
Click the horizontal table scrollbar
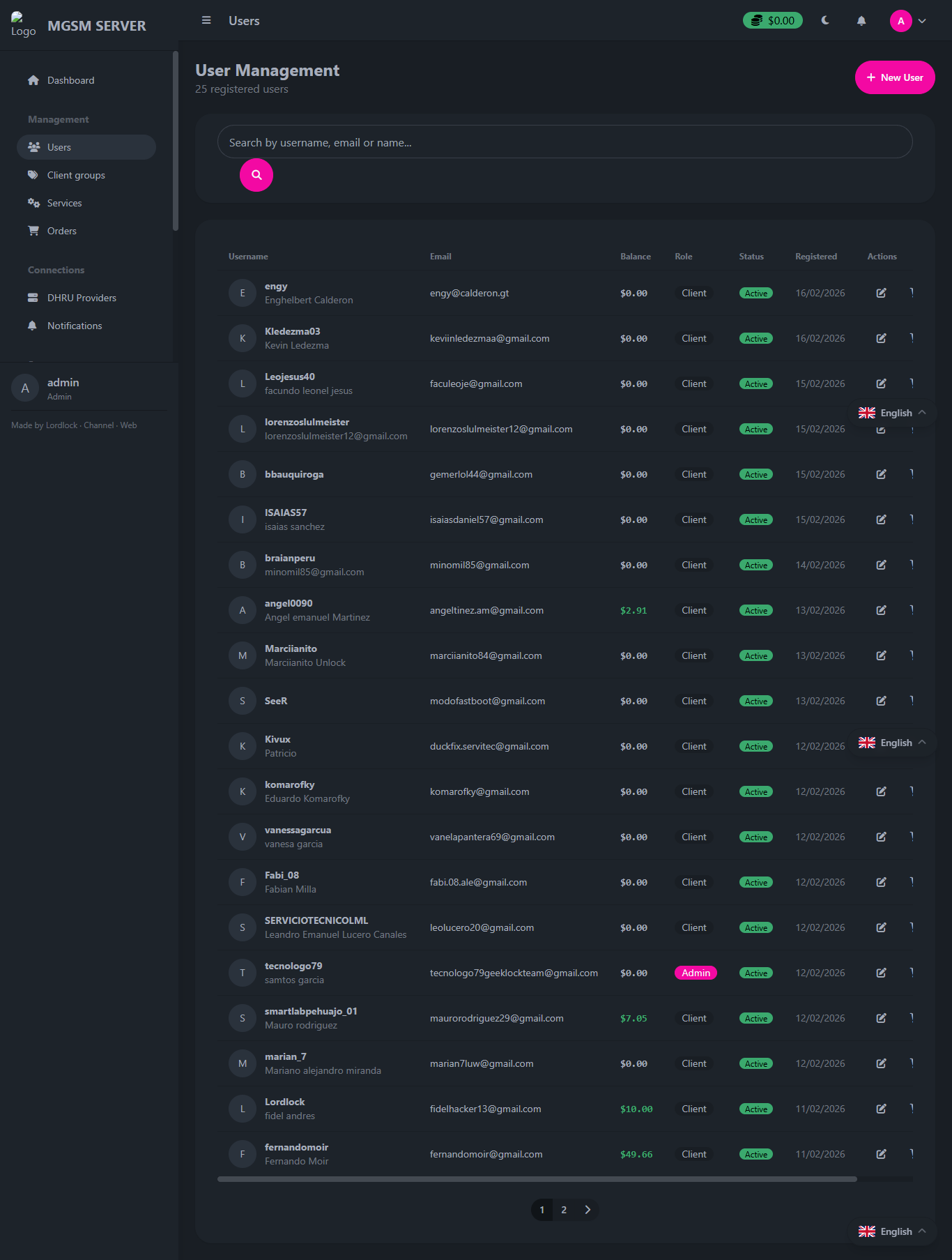(x=537, y=1179)
